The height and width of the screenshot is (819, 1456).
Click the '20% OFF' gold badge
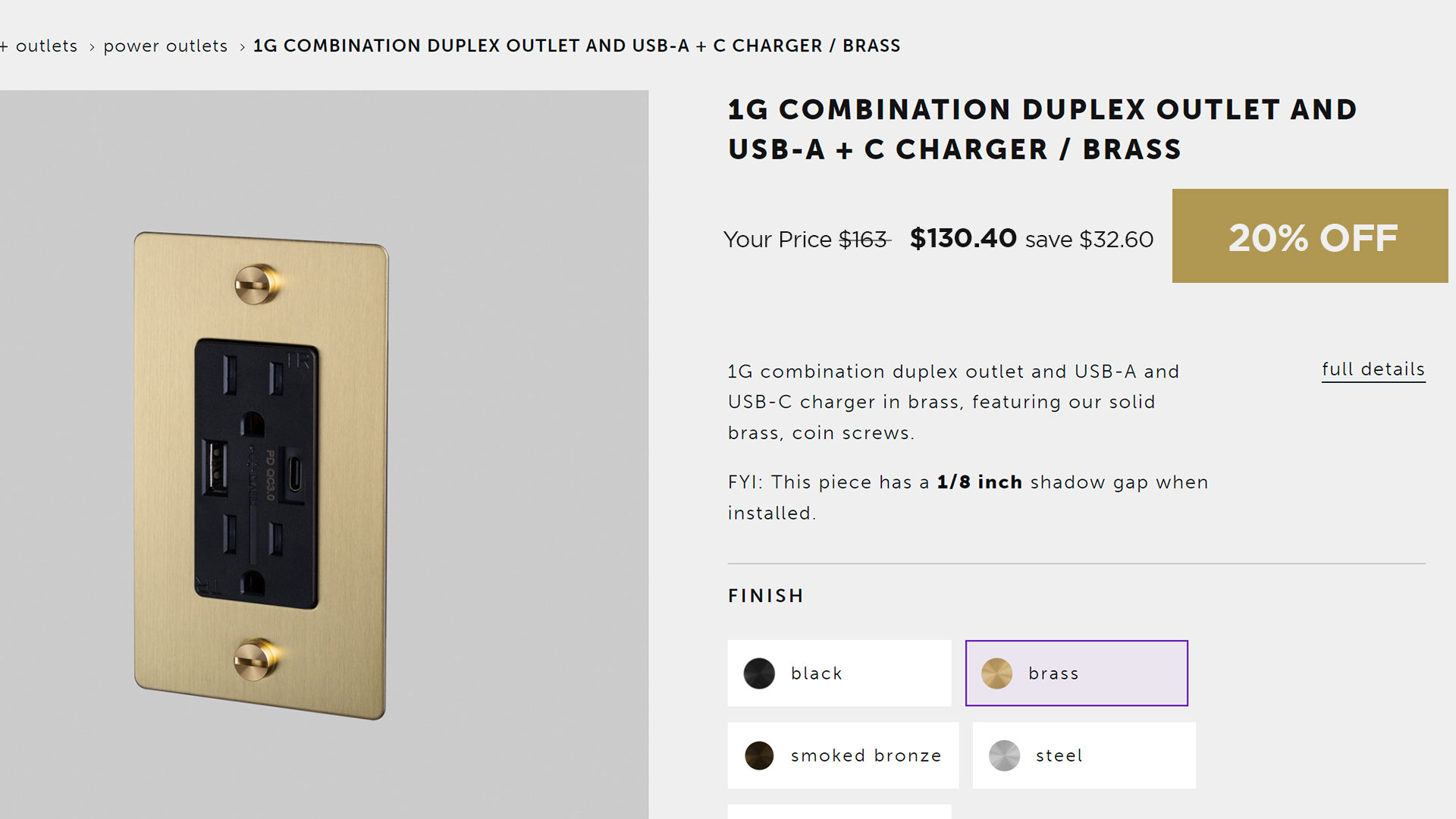(x=1310, y=237)
